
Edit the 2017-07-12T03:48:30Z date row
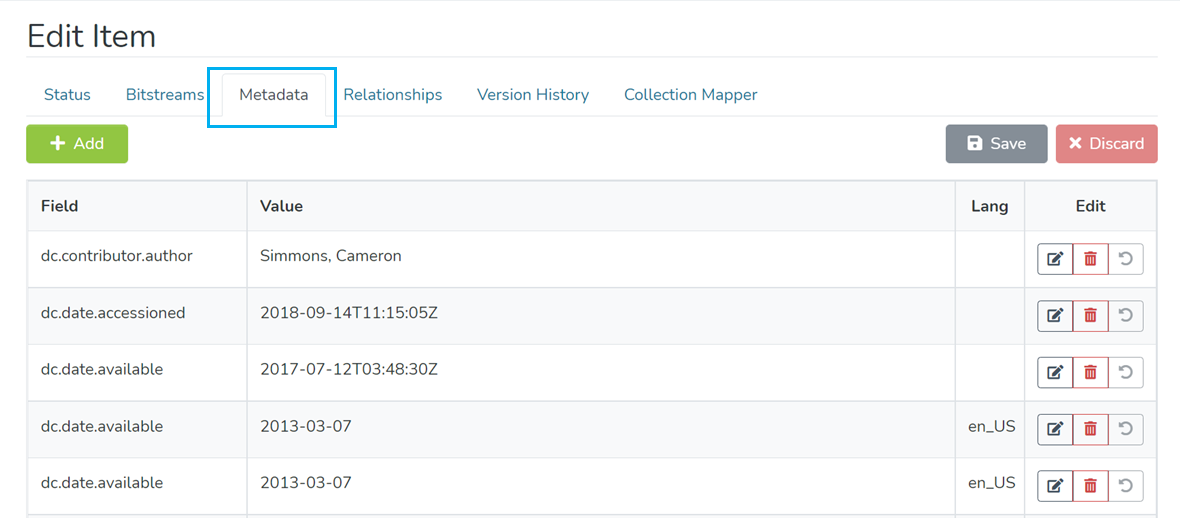[1054, 373]
